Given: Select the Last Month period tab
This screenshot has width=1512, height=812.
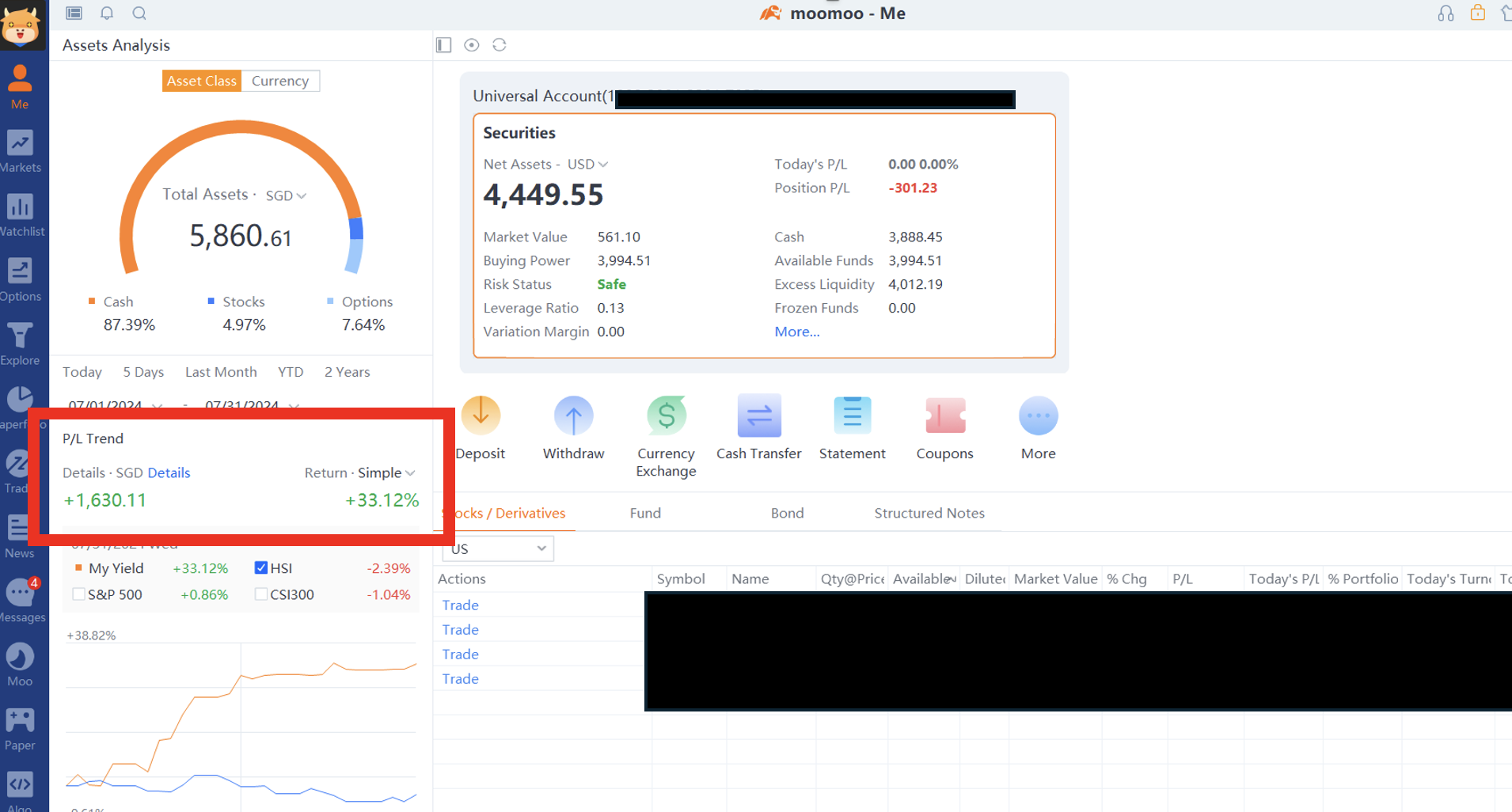Looking at the screenshot, I should pyautogui.click(x=221, y=372).
